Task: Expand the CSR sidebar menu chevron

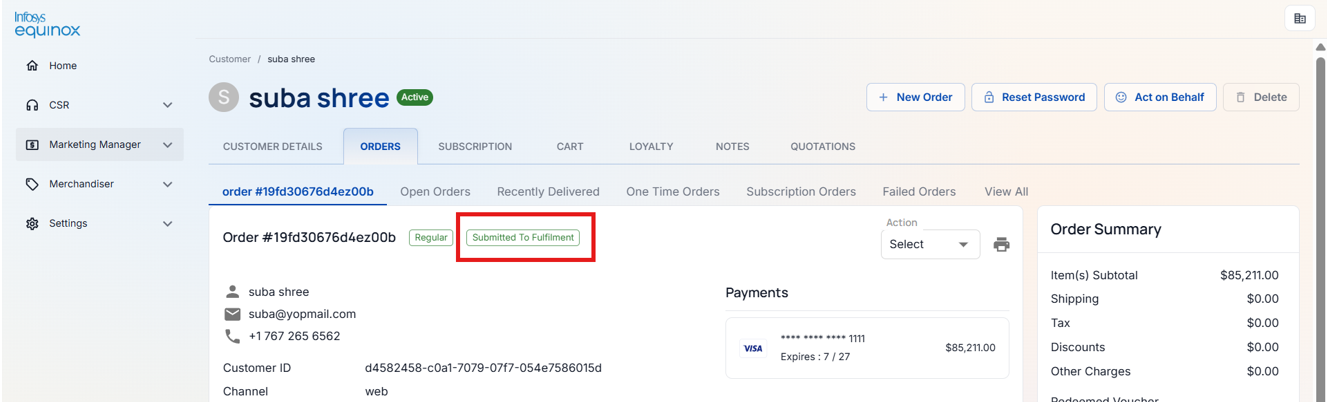Action: tap(168, 105)
